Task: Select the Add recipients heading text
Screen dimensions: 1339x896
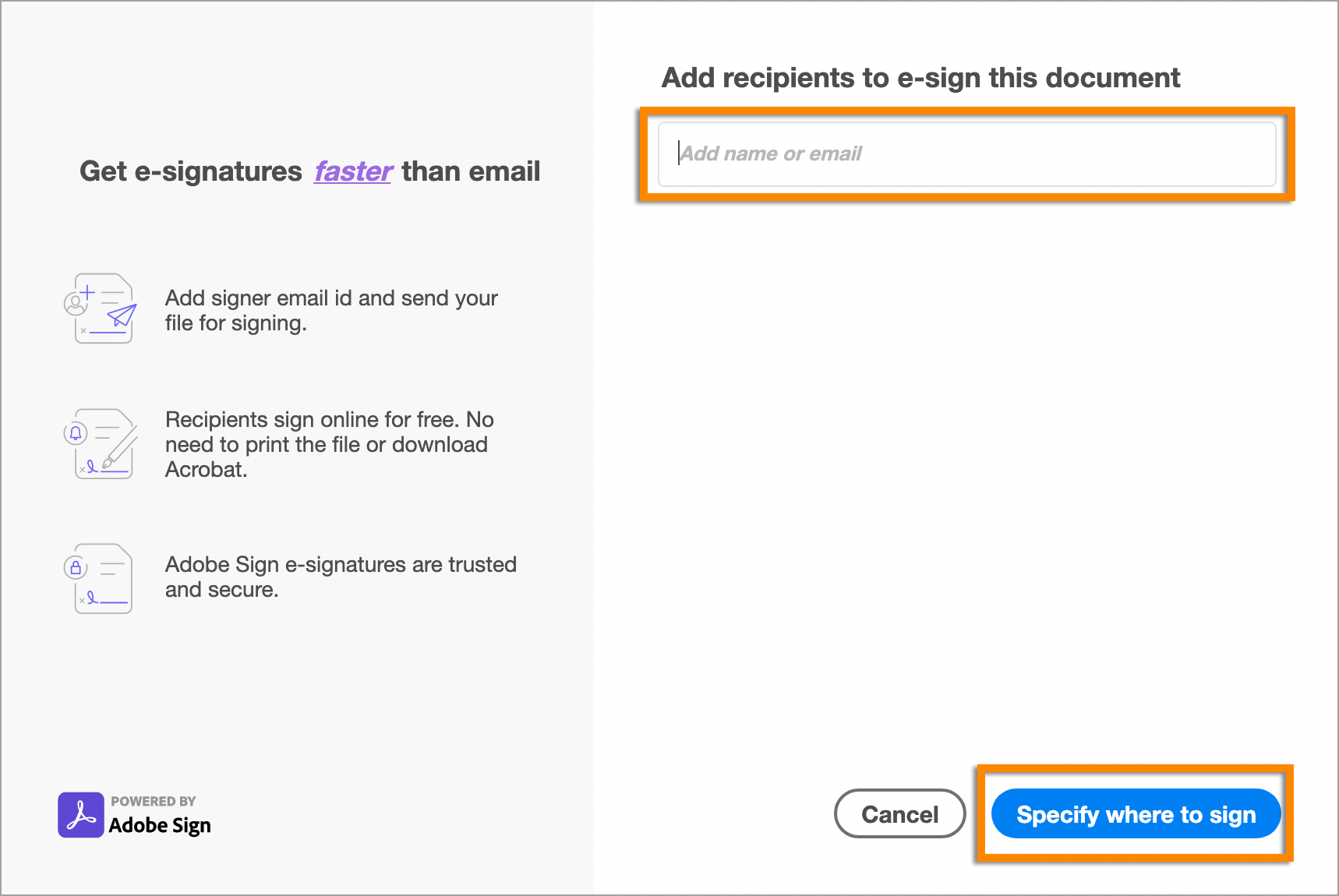Action: [x=920, y=77]
